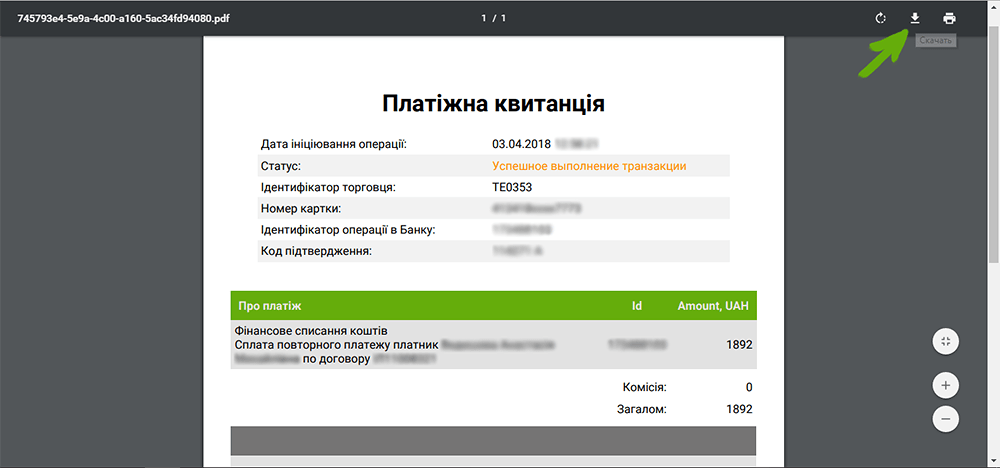
Task: Click the "Платіжна квитанція" heading
Action: (x=493, y=104)
